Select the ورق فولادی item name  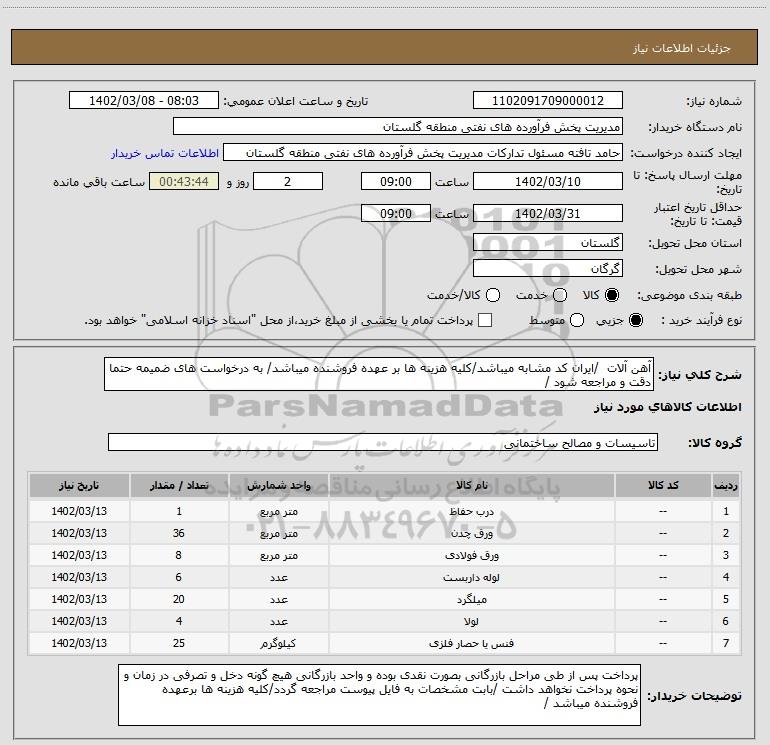(471, 555)
